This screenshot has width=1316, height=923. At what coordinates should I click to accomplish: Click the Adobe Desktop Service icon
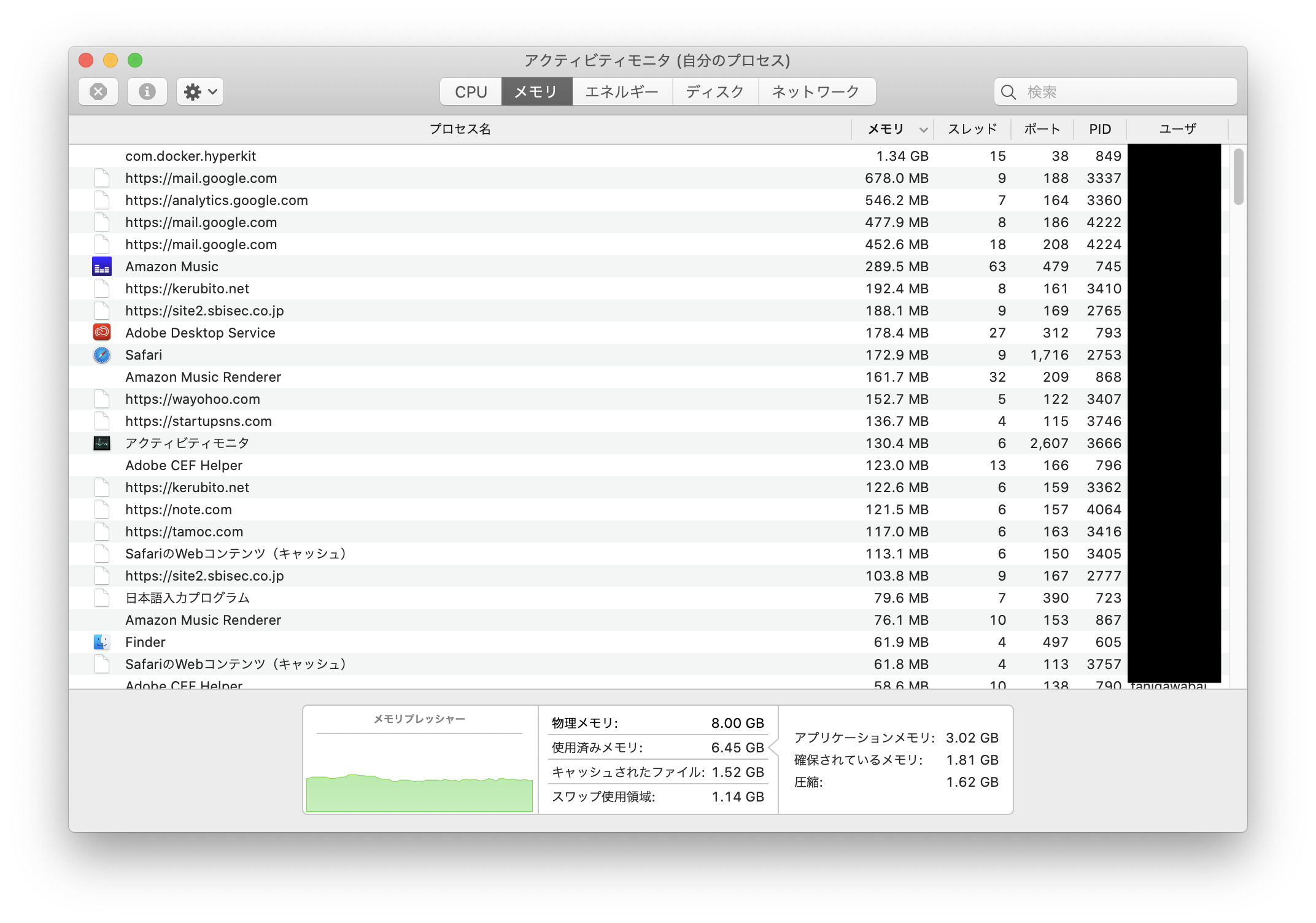click(x=102, y=333)
